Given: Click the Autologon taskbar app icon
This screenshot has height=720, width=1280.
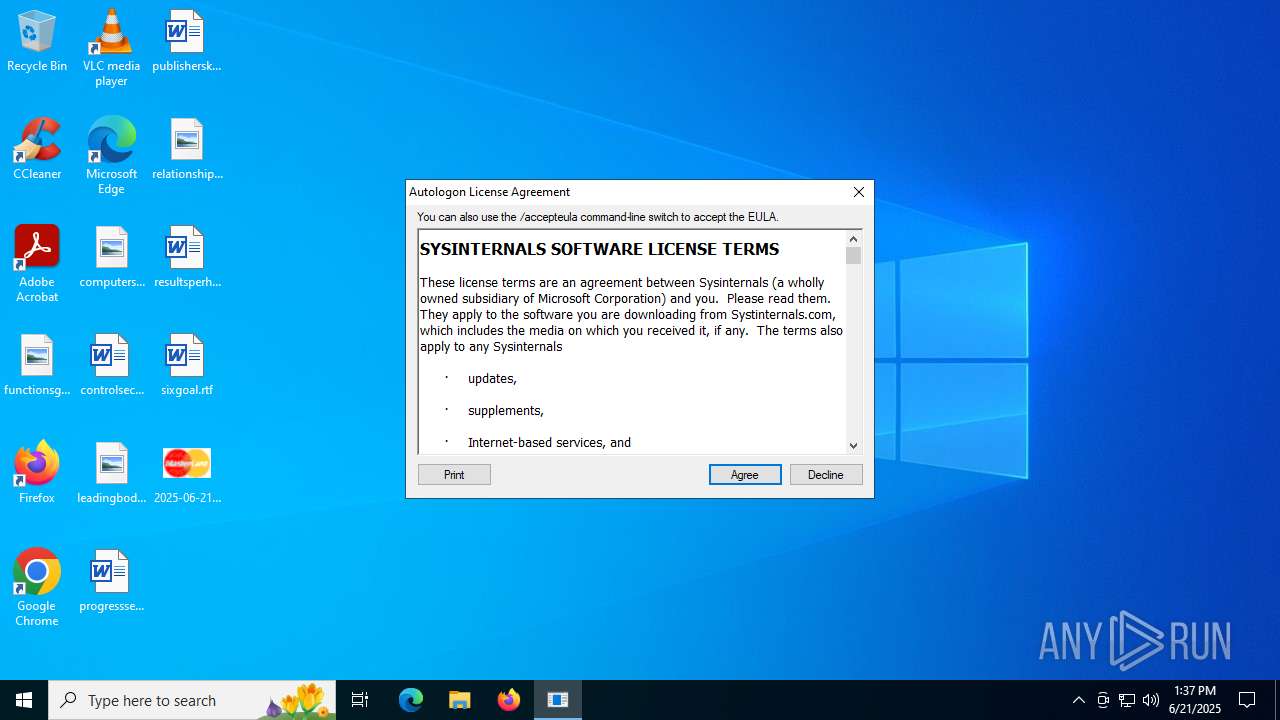Looking at the screenshot, I should coord(558,700).
